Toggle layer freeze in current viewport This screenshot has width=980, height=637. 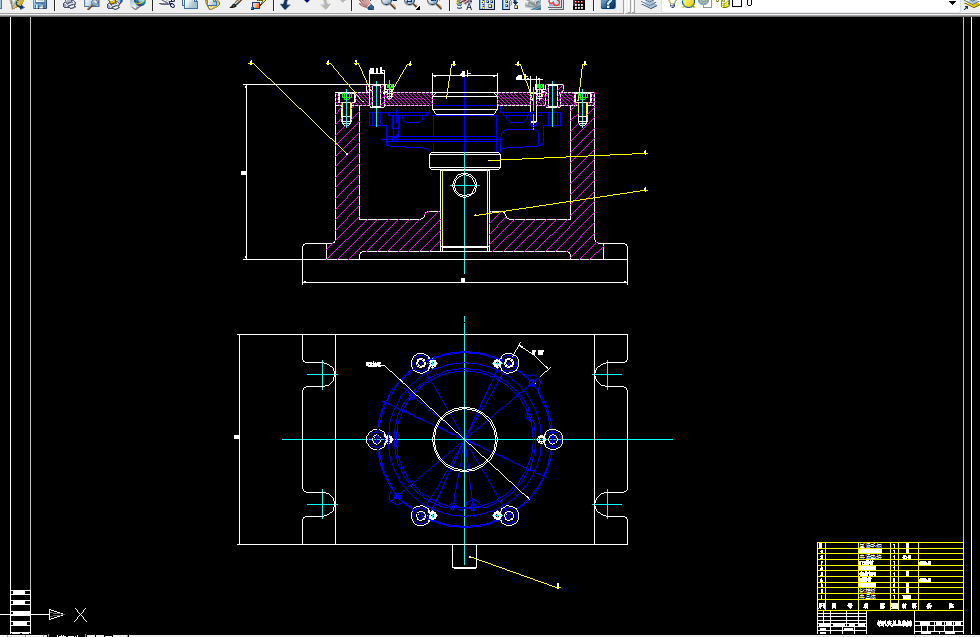pos(705,3)
